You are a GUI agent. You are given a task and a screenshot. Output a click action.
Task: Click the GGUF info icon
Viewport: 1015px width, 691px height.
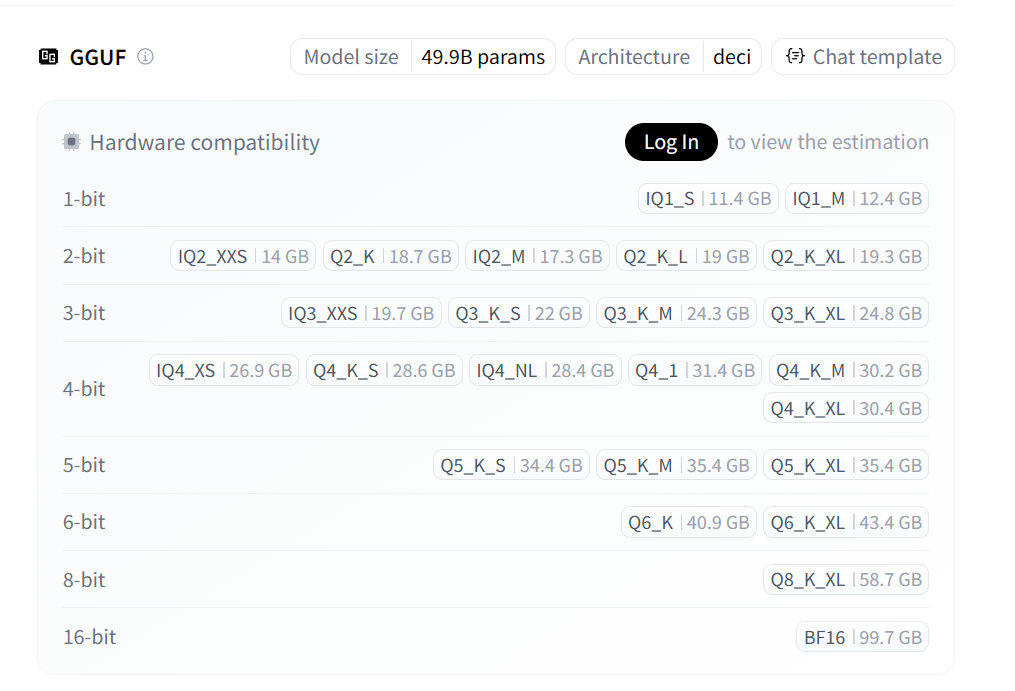pyautogui.click(x=146, y=57)
